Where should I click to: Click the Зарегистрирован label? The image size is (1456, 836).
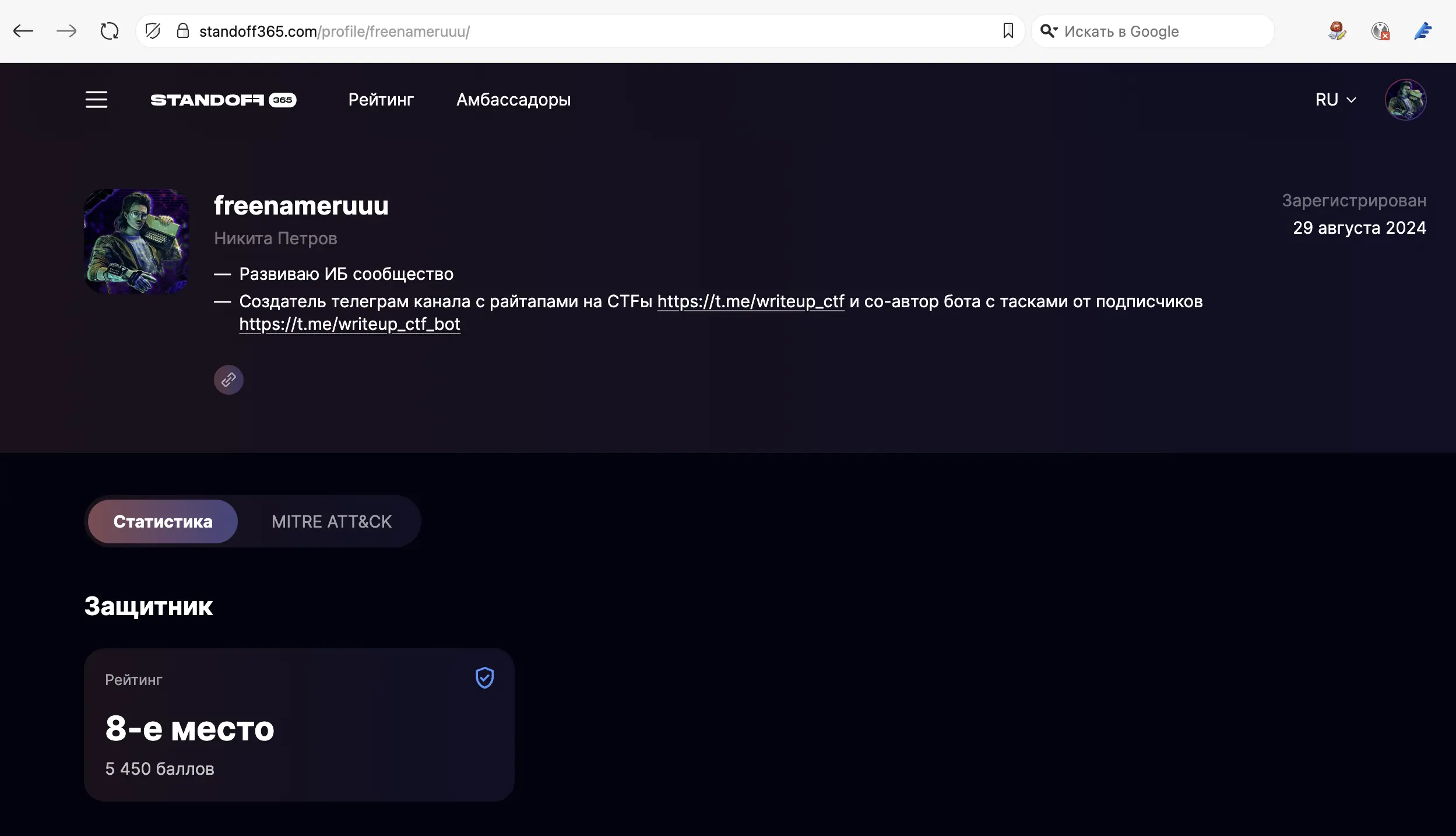point(1354,201)
